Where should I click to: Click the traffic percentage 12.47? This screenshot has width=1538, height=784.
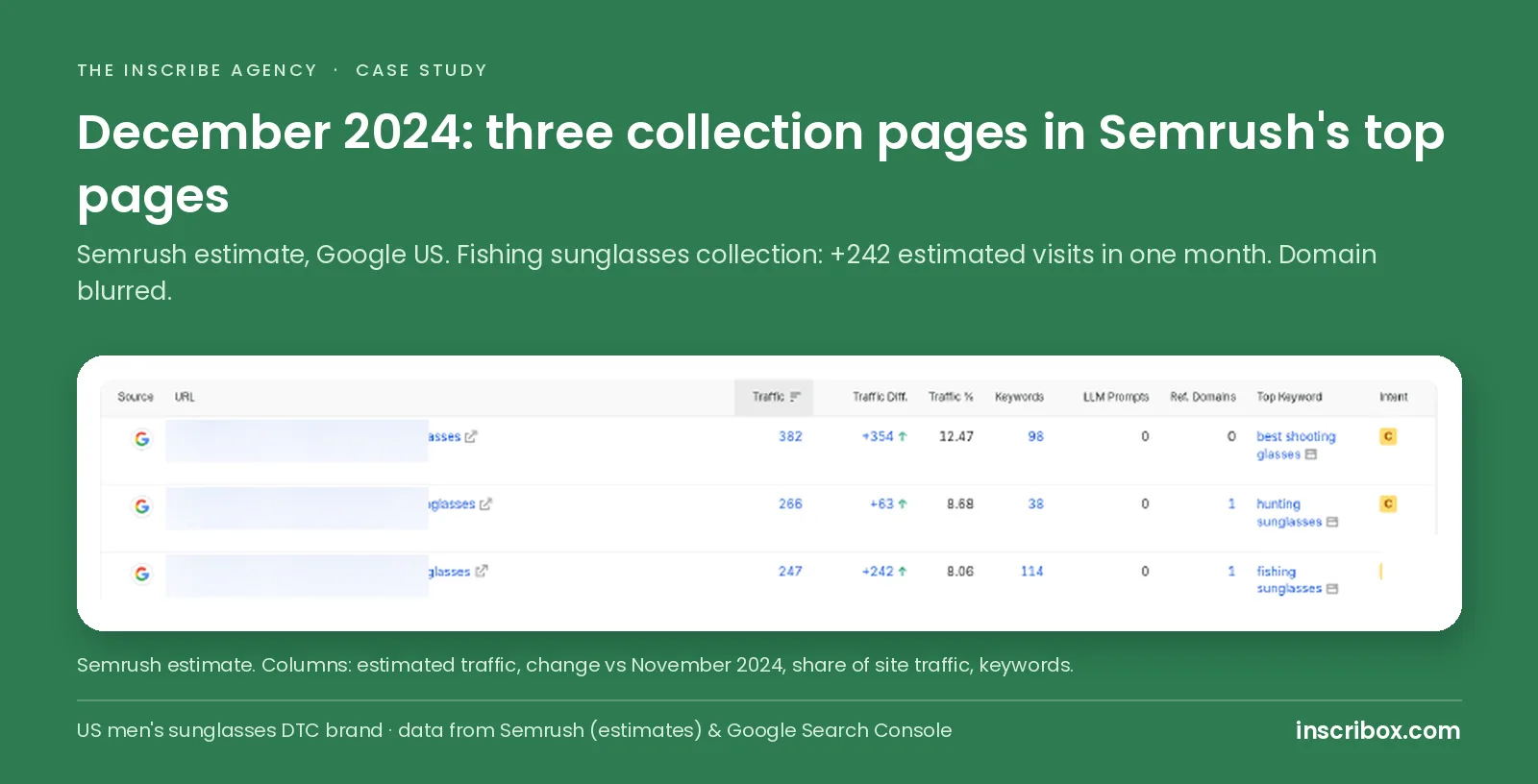coord(956,436)
